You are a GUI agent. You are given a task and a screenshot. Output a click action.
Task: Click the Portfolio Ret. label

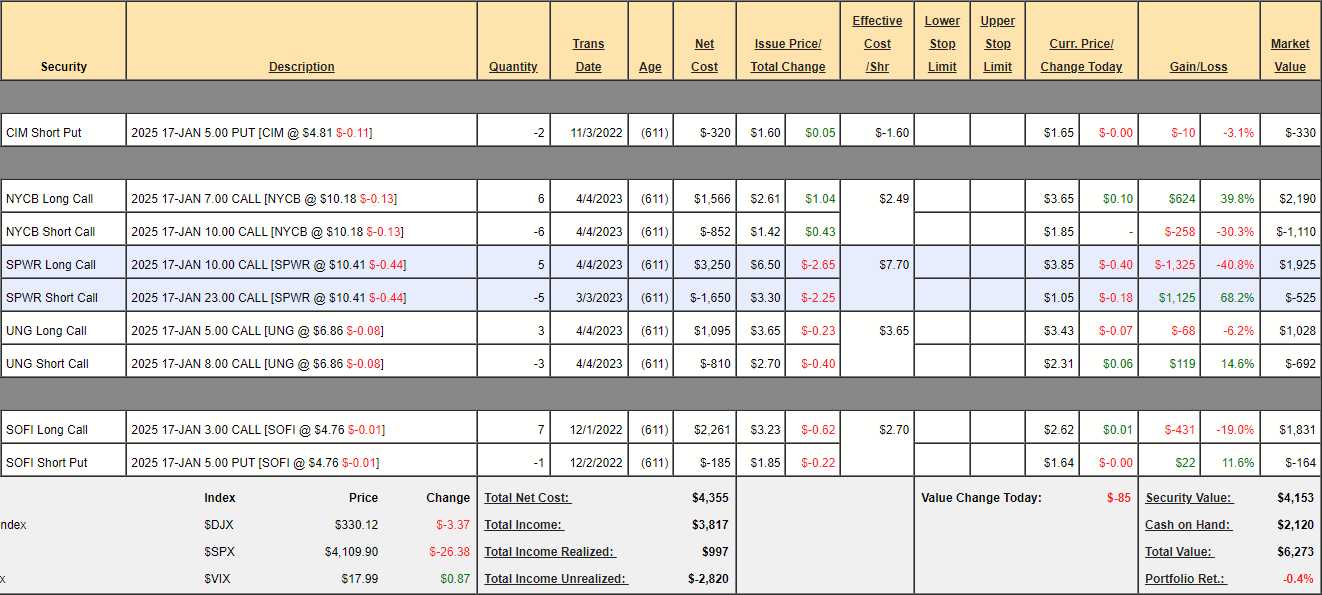coord(1184,579)
